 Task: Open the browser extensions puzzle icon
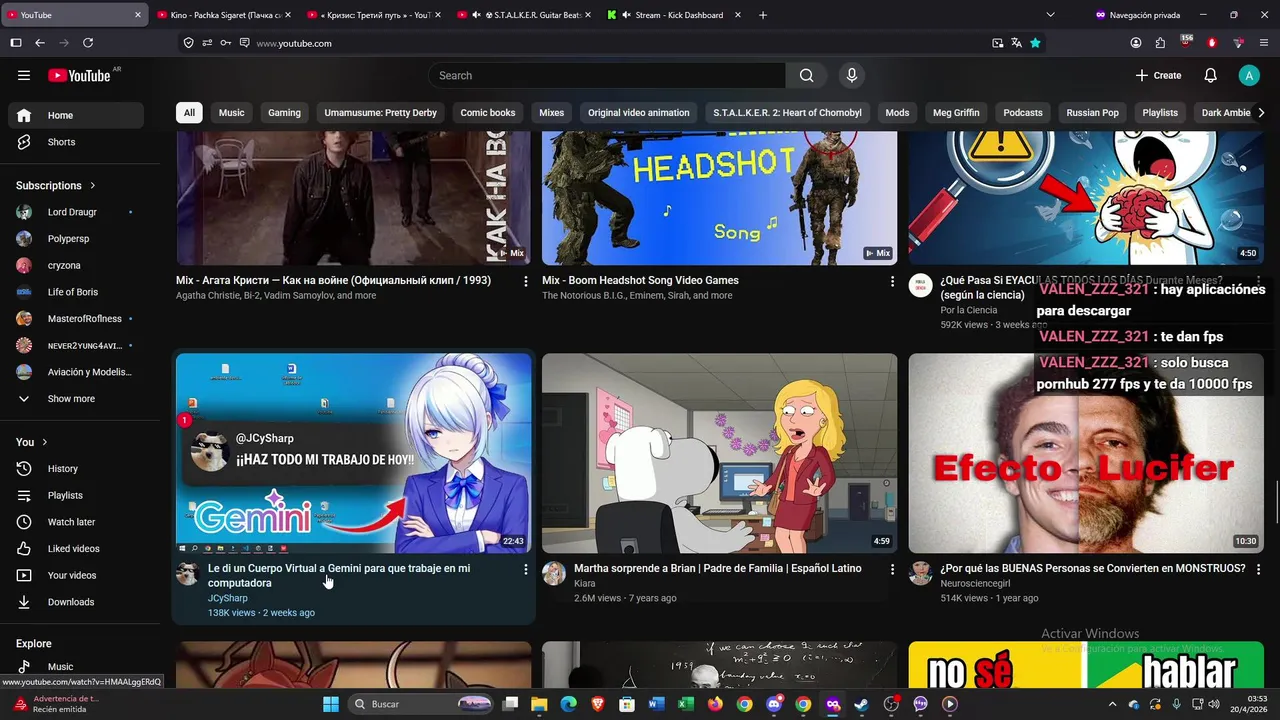click(x=1160, y=43)
